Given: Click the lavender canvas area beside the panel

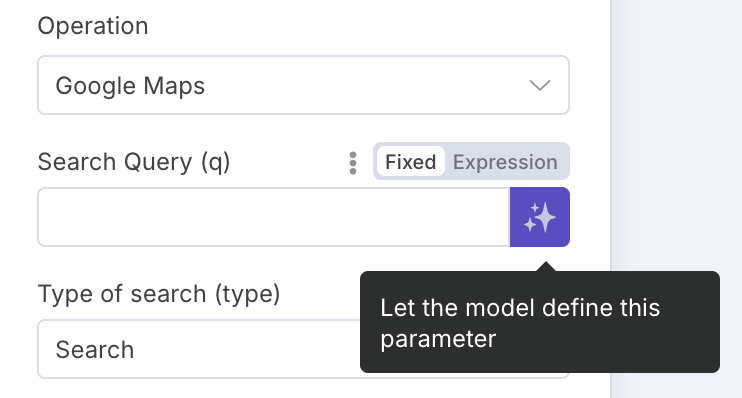Looking at the screenshot, I should pyautogui.click(x=677, y=142).
